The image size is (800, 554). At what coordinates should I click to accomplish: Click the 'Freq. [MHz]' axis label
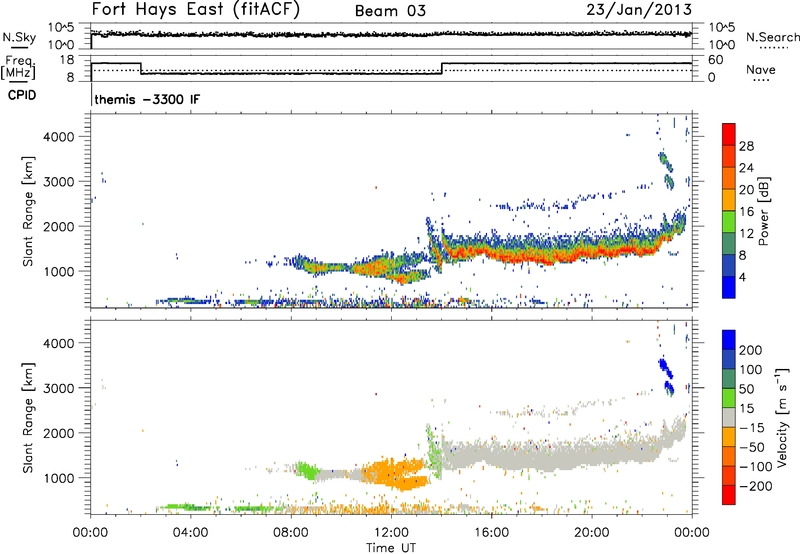(18, 68)
